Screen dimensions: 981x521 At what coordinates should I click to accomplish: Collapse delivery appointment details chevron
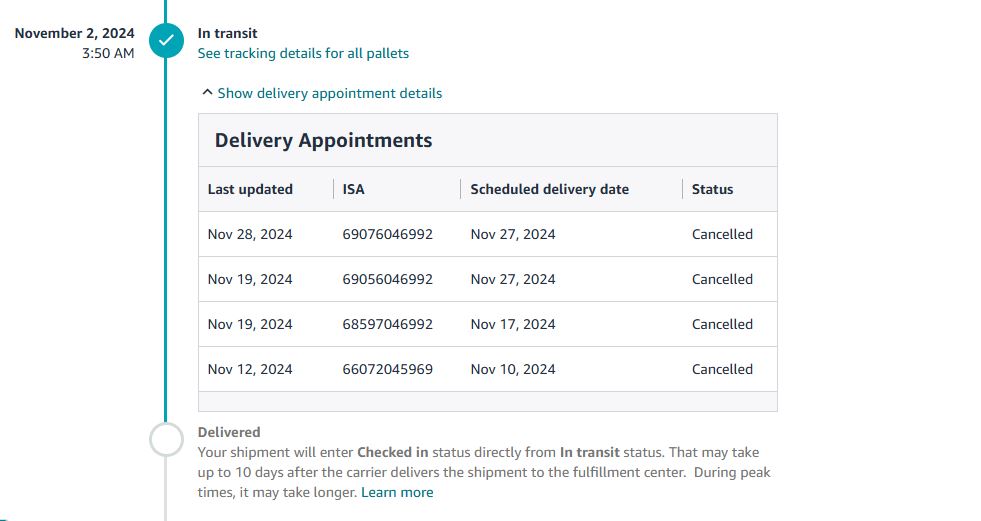(207, 93)
